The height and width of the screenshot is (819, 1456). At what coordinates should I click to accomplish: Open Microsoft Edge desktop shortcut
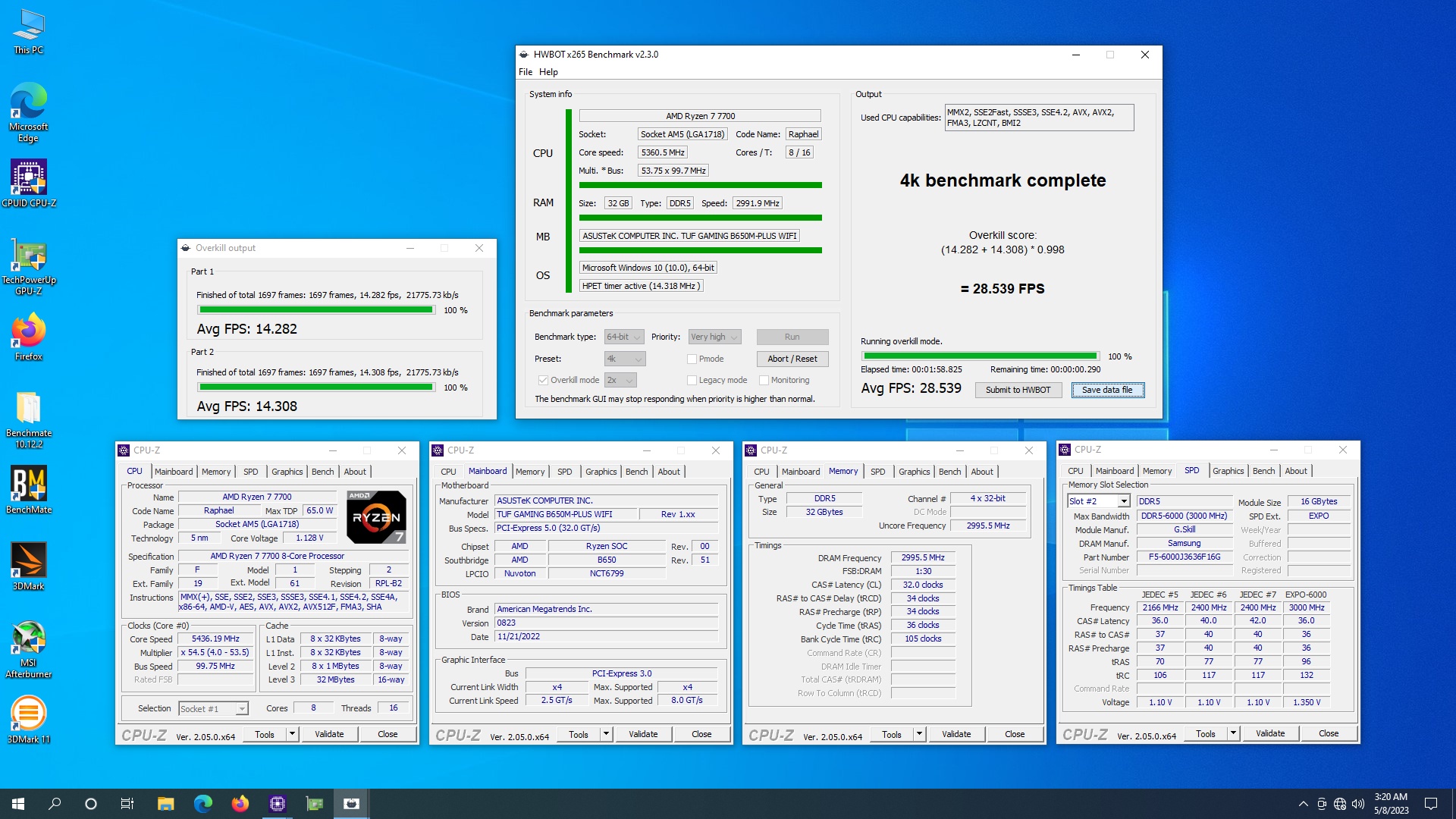(x=29, y=112)
